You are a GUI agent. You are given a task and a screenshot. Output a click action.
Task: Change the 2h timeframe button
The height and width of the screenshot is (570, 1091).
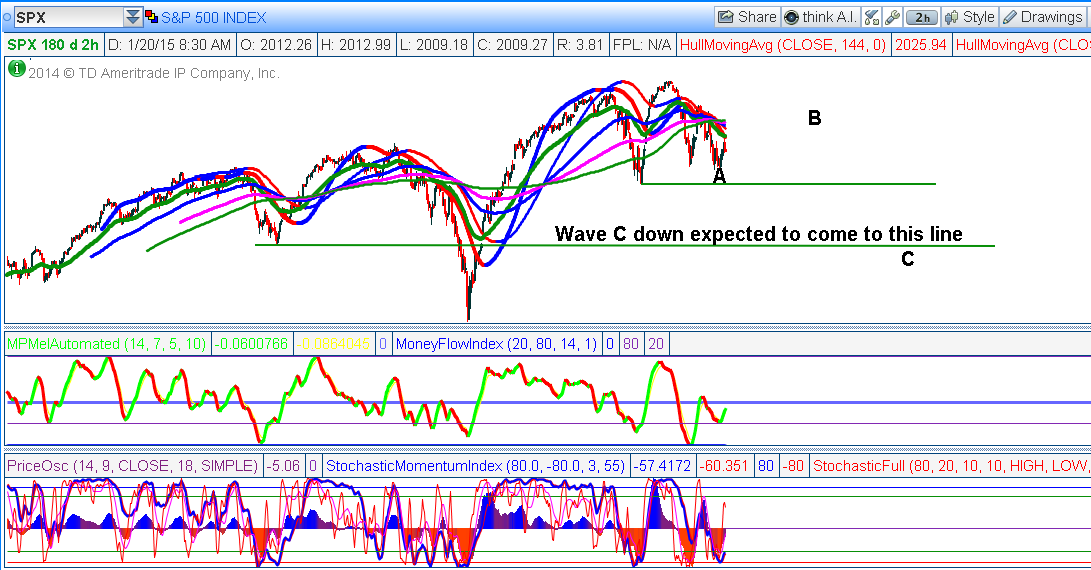[x=922, y=17]
